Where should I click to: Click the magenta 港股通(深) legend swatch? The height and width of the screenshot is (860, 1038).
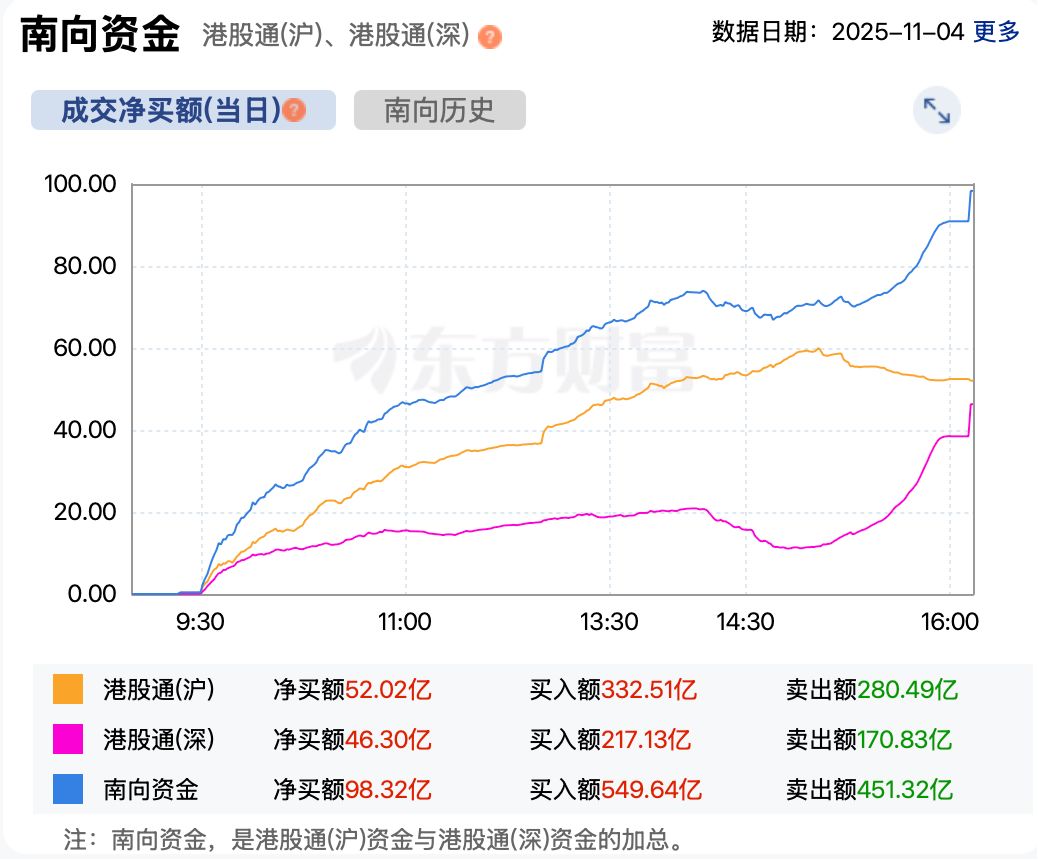click(x=68, y=740)
